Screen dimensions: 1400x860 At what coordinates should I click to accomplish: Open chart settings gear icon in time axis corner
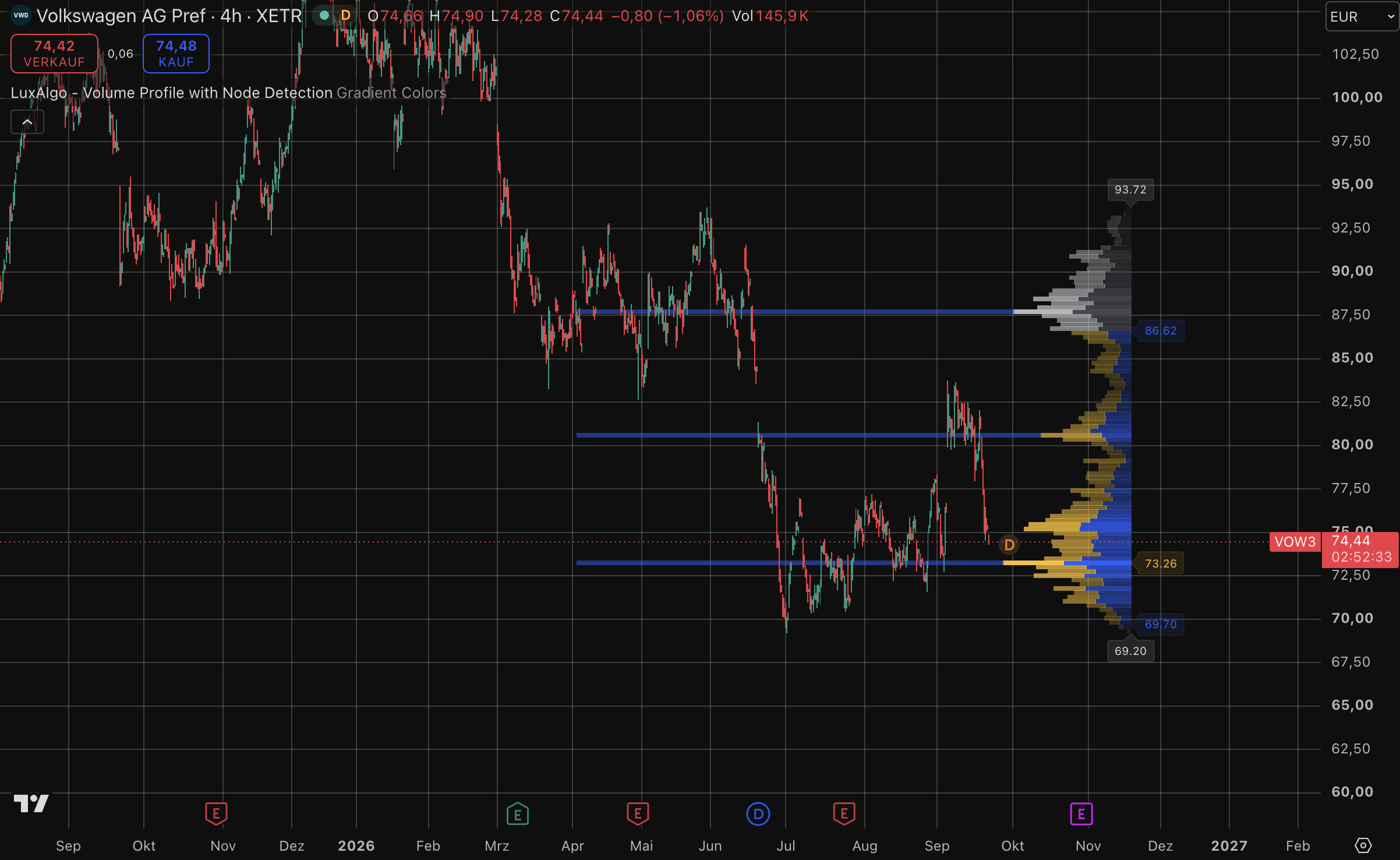coord(1363,845)
